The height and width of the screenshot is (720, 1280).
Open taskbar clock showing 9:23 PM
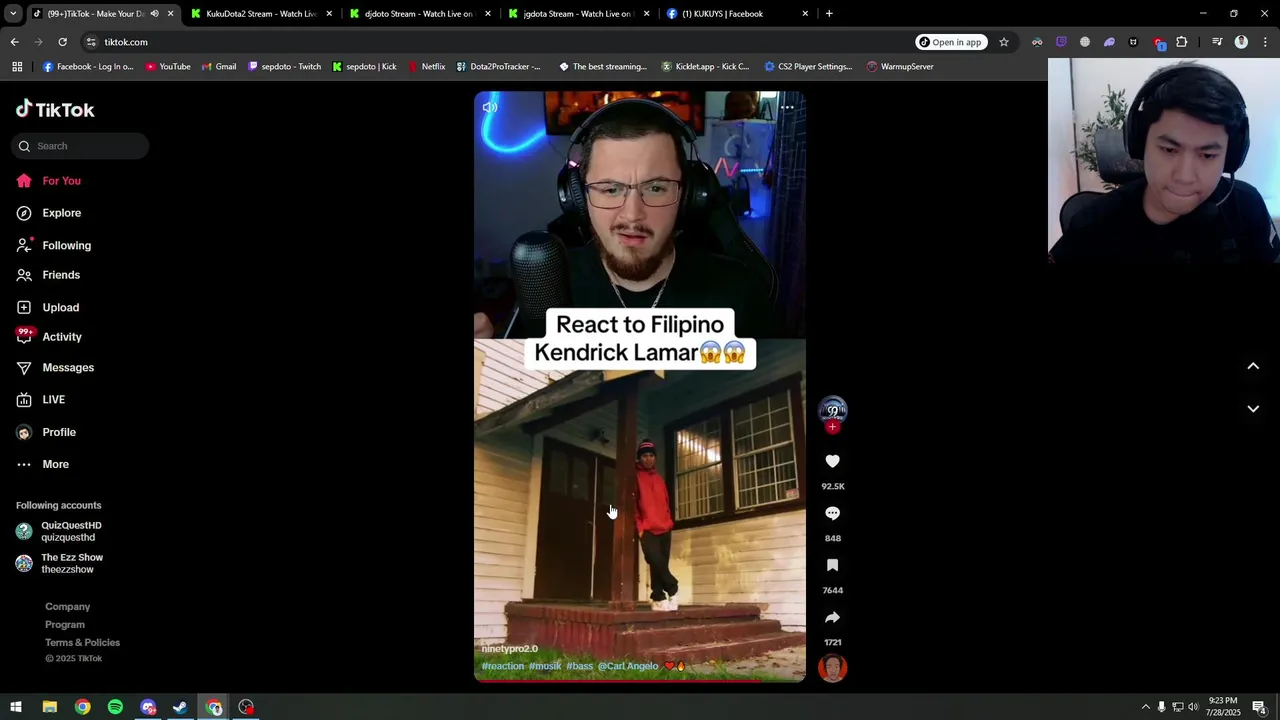click(1222, 707)
